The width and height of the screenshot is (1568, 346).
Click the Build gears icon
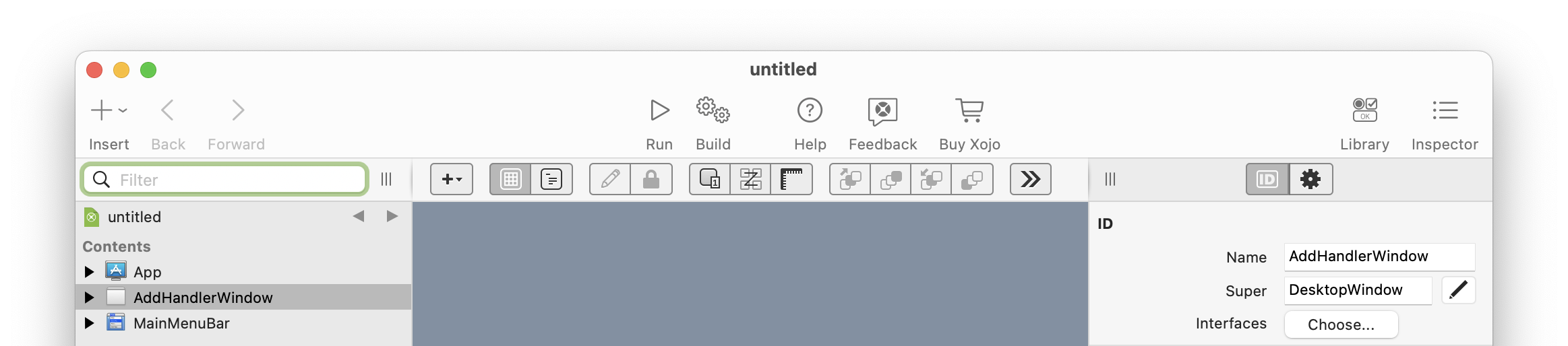pyautogui.click(x=713, y=110)
